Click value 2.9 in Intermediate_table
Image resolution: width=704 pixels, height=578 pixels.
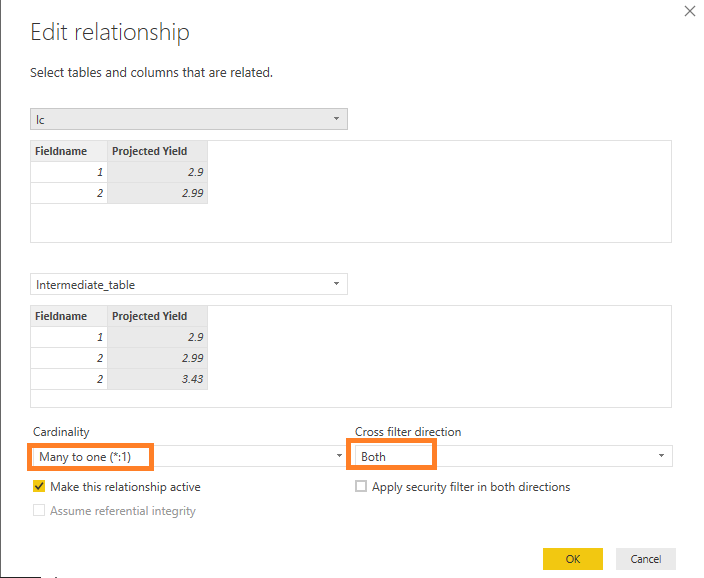pyautogui.click(x=157, y=337)
